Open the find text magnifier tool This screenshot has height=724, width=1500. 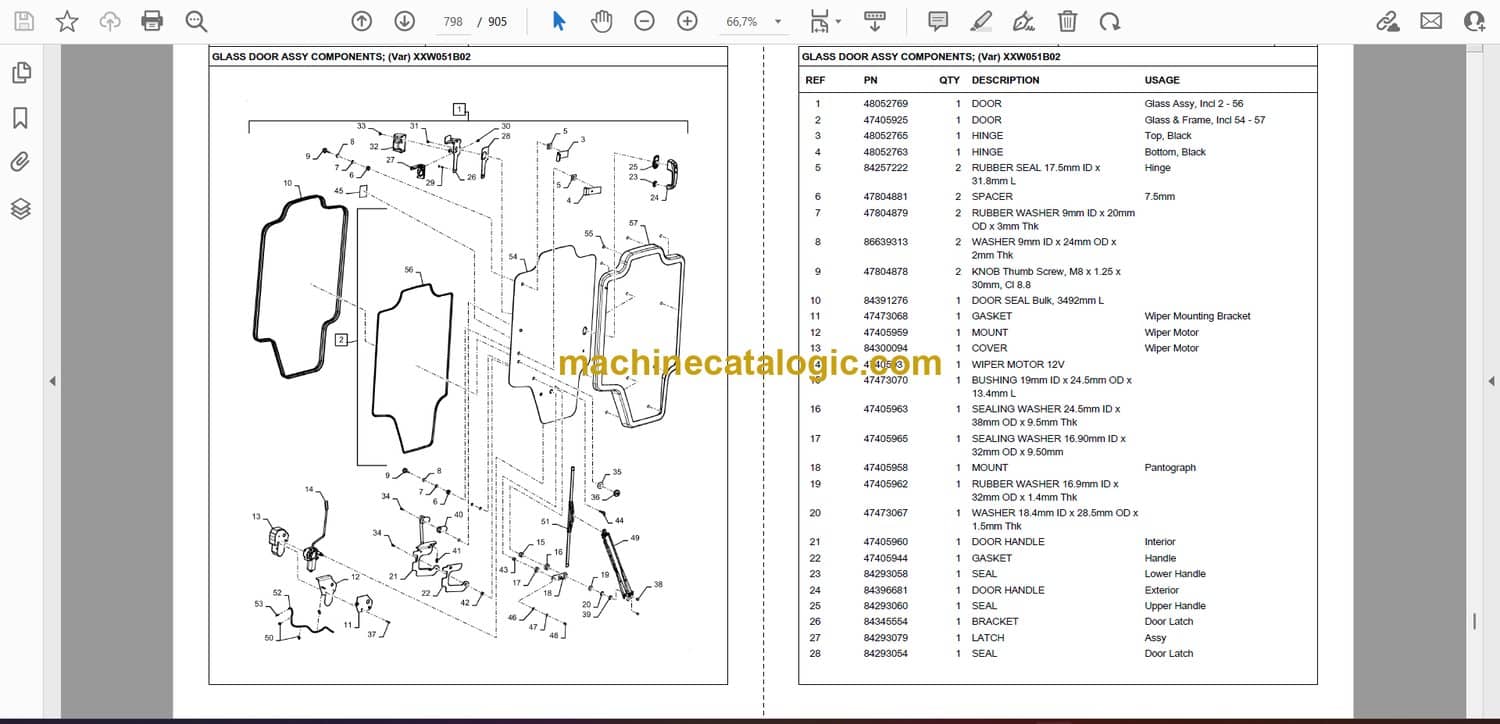pyautogui.click(x=196, y=21)
